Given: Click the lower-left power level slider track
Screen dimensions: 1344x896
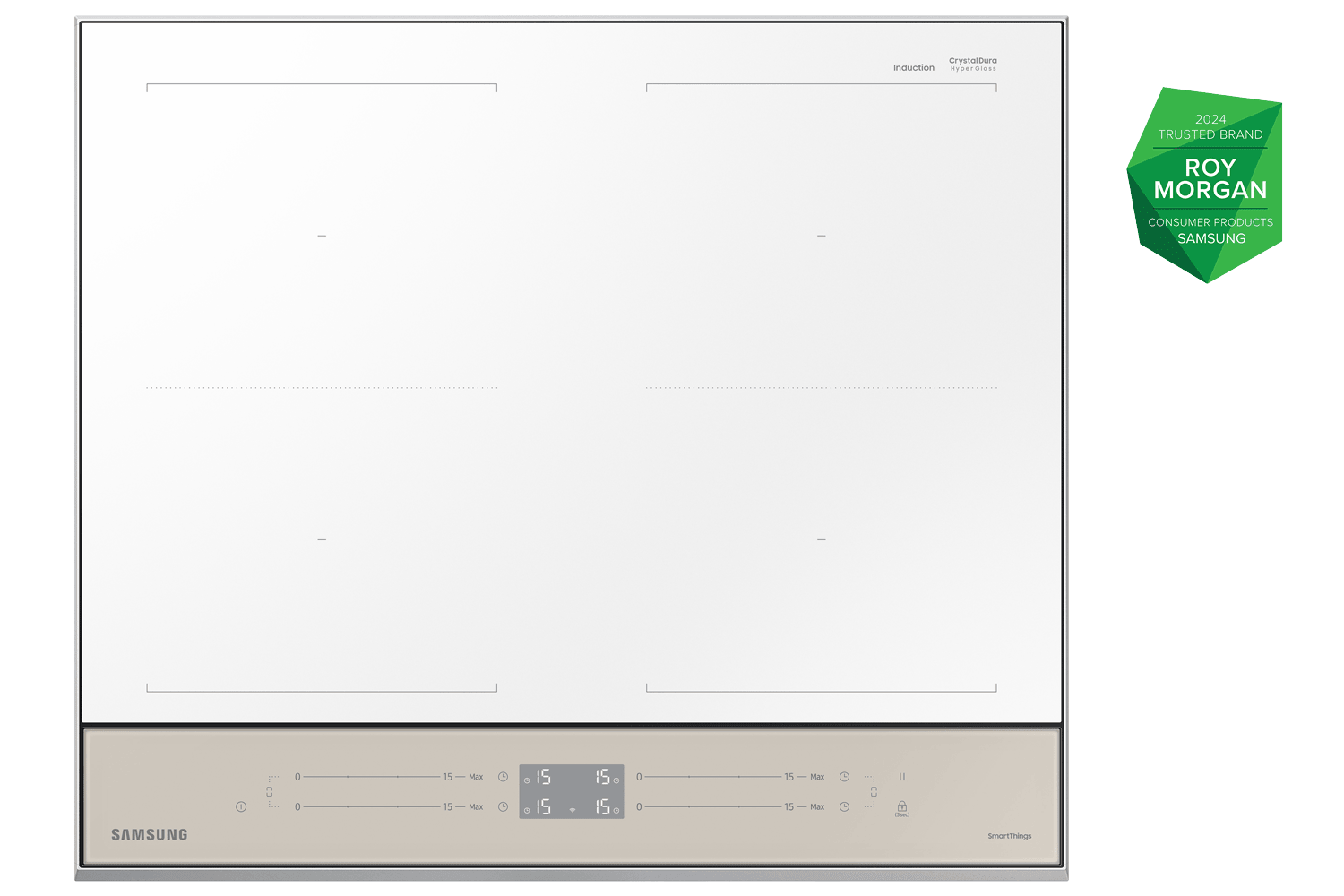Looking at the screenshot, I should 372,807.
